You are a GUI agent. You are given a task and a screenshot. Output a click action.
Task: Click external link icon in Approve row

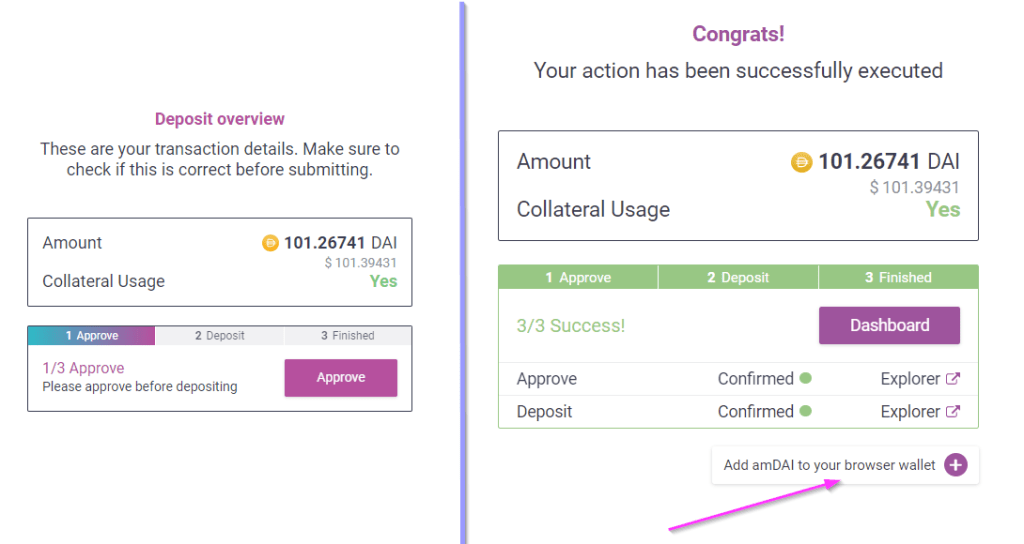[x=953, y=379]
